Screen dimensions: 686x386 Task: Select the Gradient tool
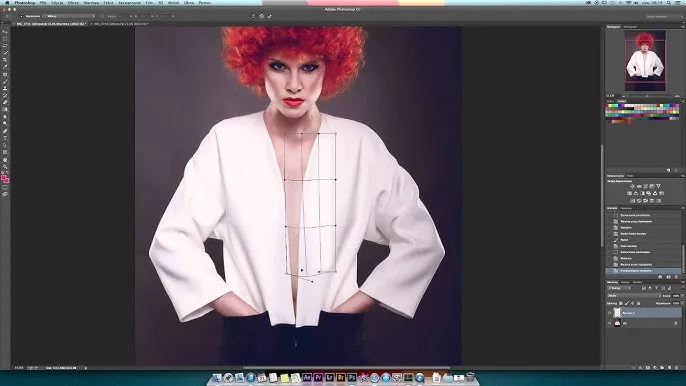point(5,109)
